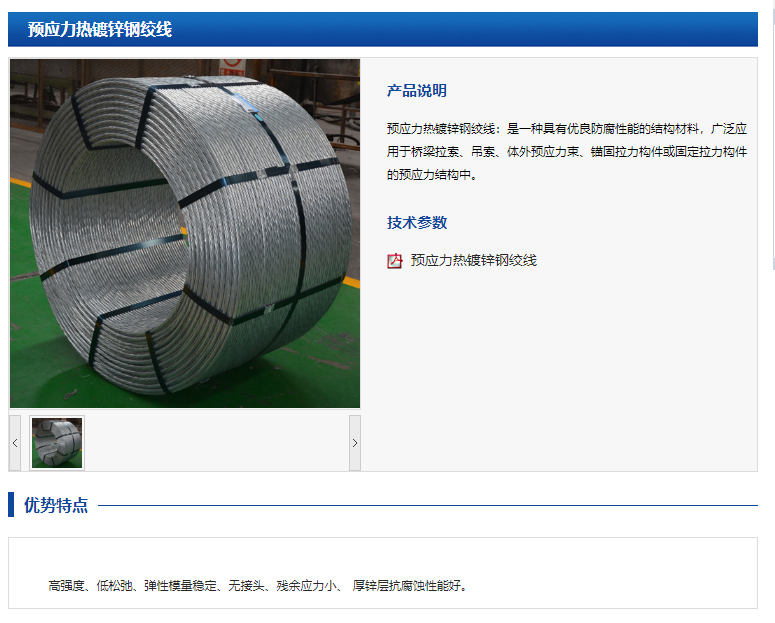Click the next thumbnail arrow

(355, 443)
